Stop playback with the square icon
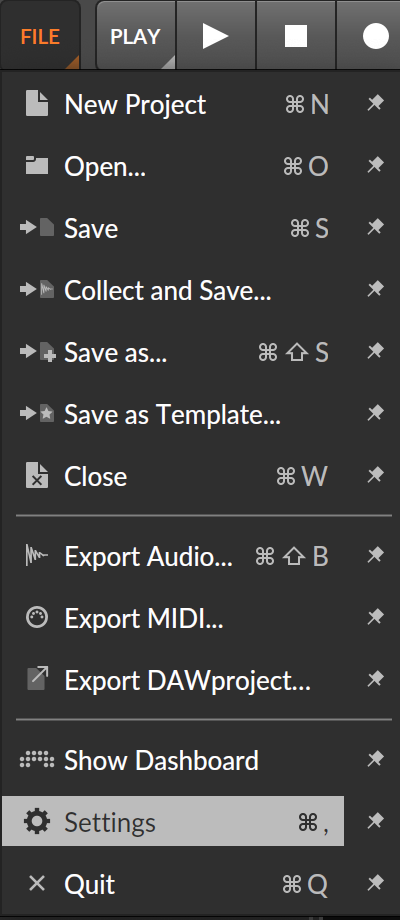The width and height of the screenshot is (400, 920). pos(296,36)
